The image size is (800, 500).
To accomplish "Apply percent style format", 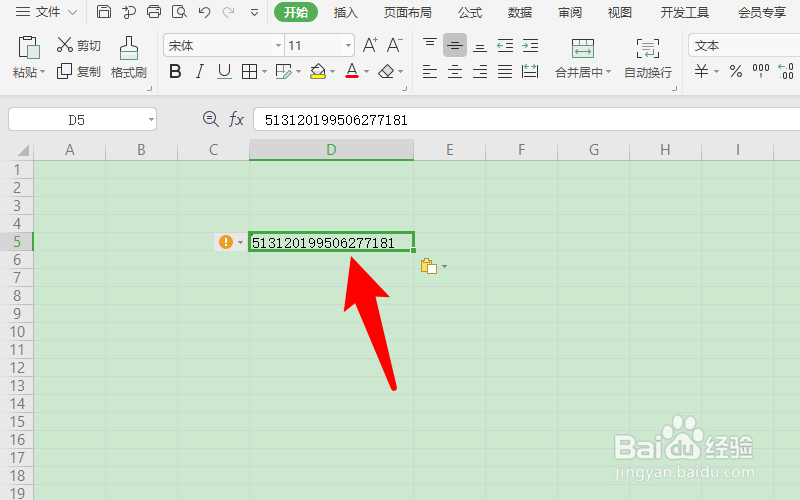I will (x=736, y=71).
